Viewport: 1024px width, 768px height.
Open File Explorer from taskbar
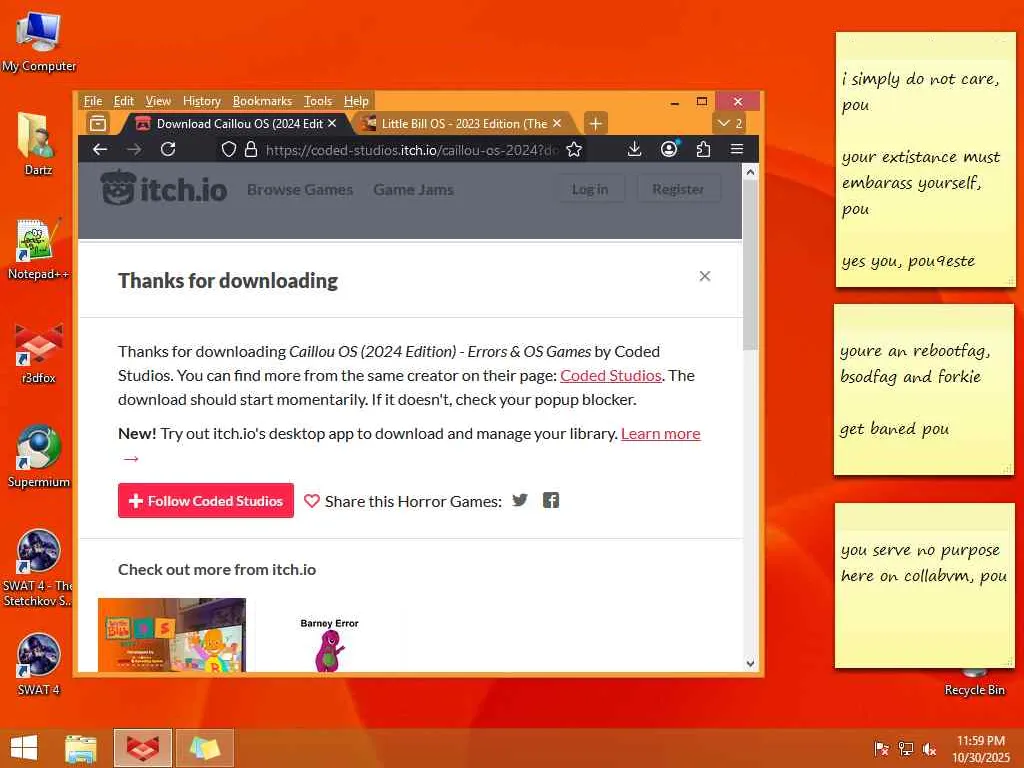pos(81,748)
